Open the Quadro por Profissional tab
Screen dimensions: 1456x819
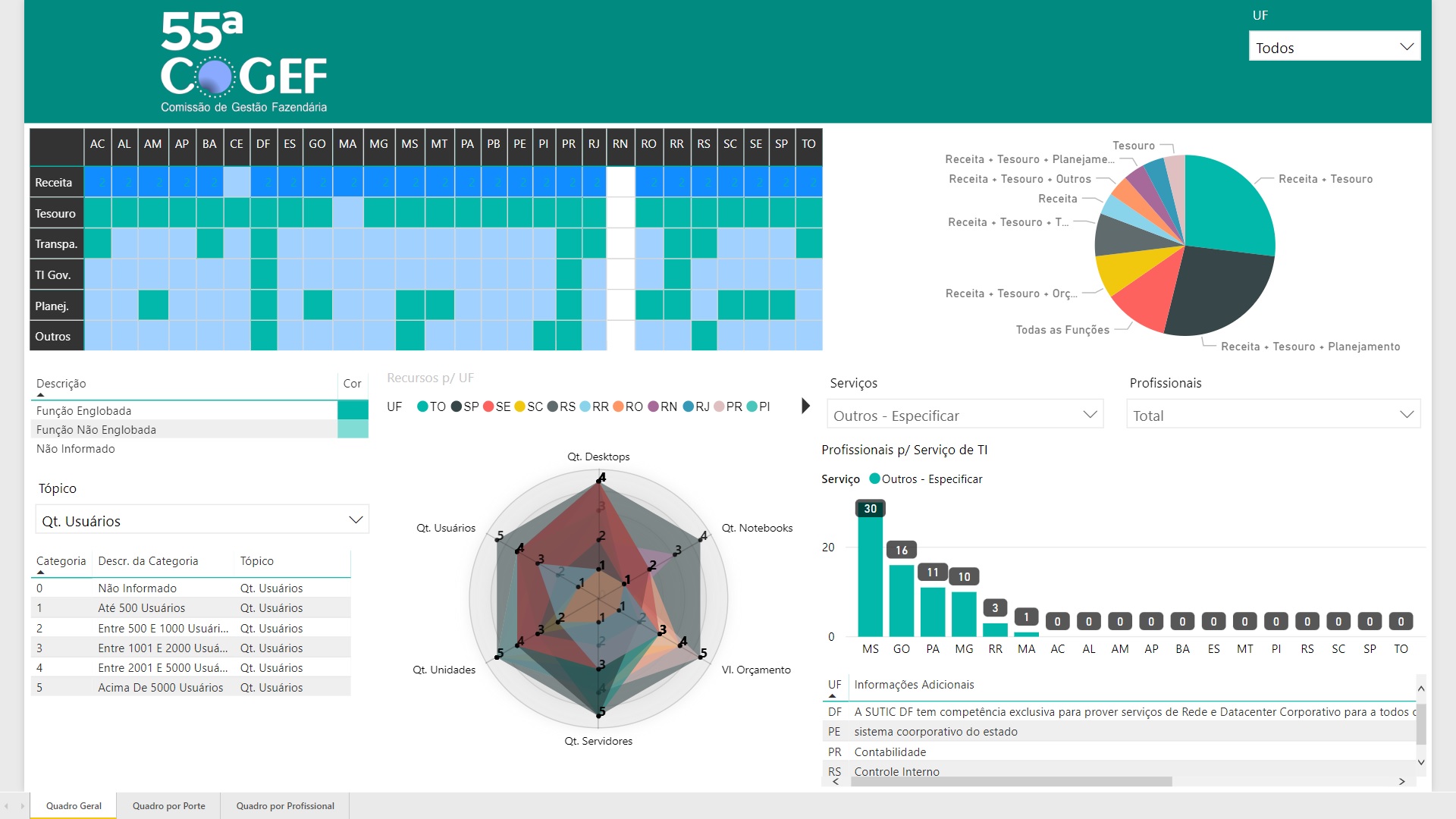coord(284,806)
